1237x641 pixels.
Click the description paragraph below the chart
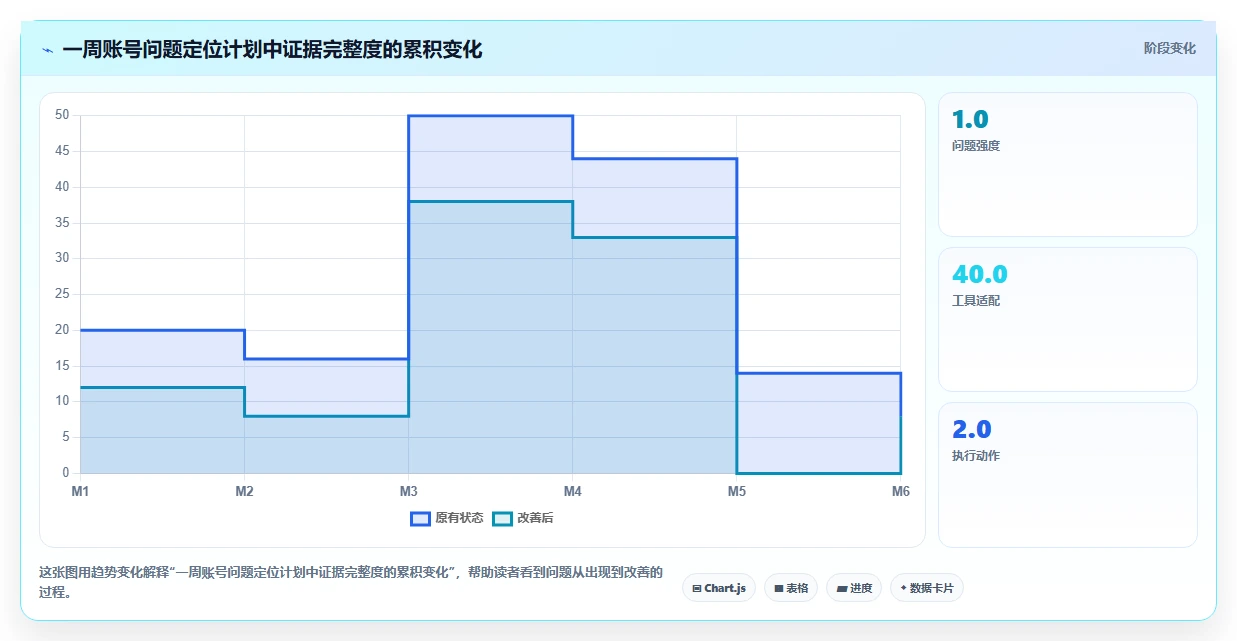pos(350,582)
